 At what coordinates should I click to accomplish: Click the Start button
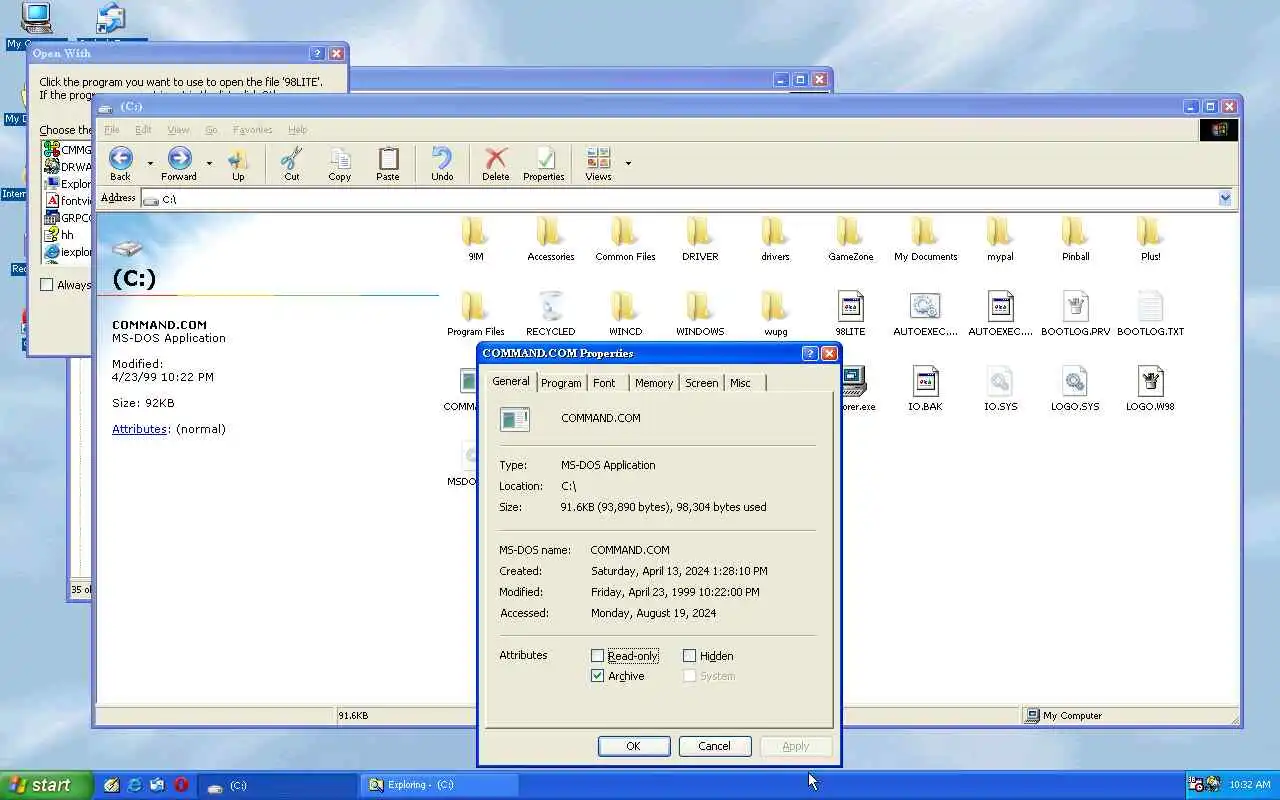[46, 785]
